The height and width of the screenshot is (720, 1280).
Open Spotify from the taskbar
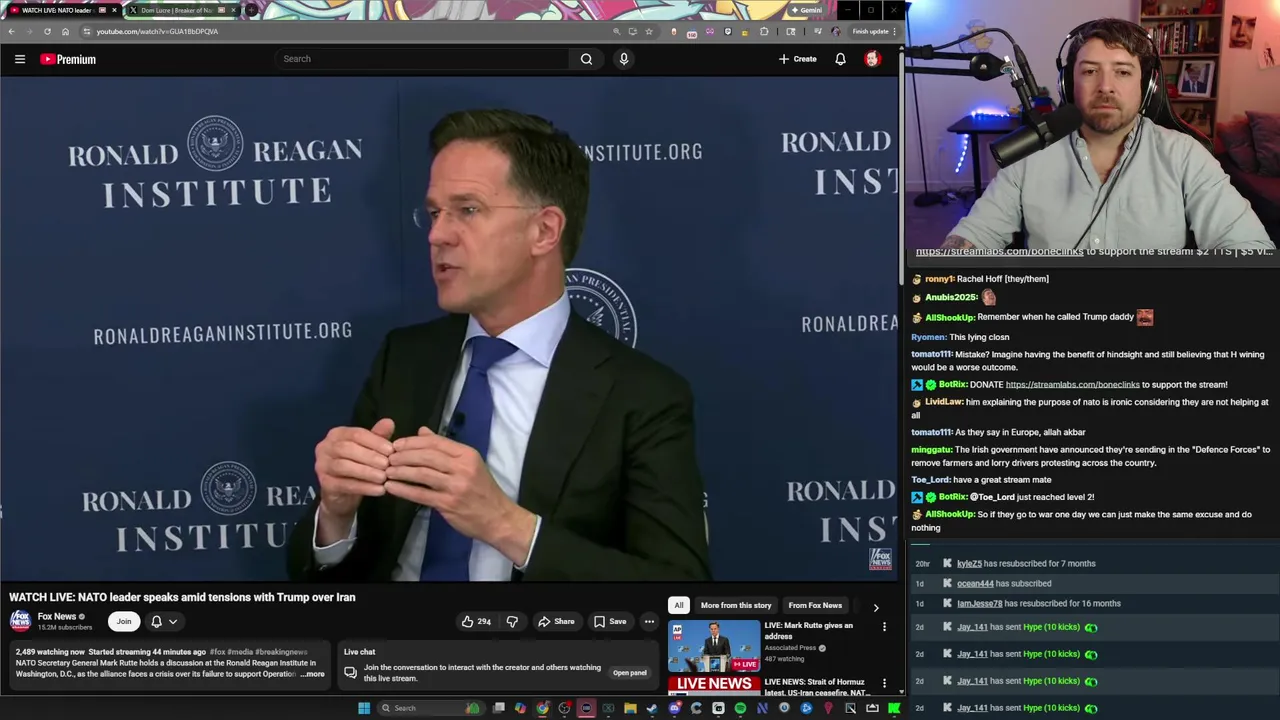740,708
